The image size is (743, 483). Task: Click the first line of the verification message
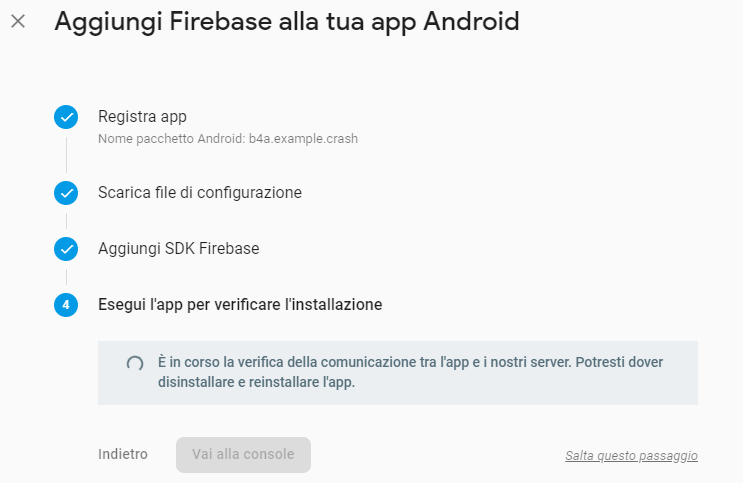(410, 361)
